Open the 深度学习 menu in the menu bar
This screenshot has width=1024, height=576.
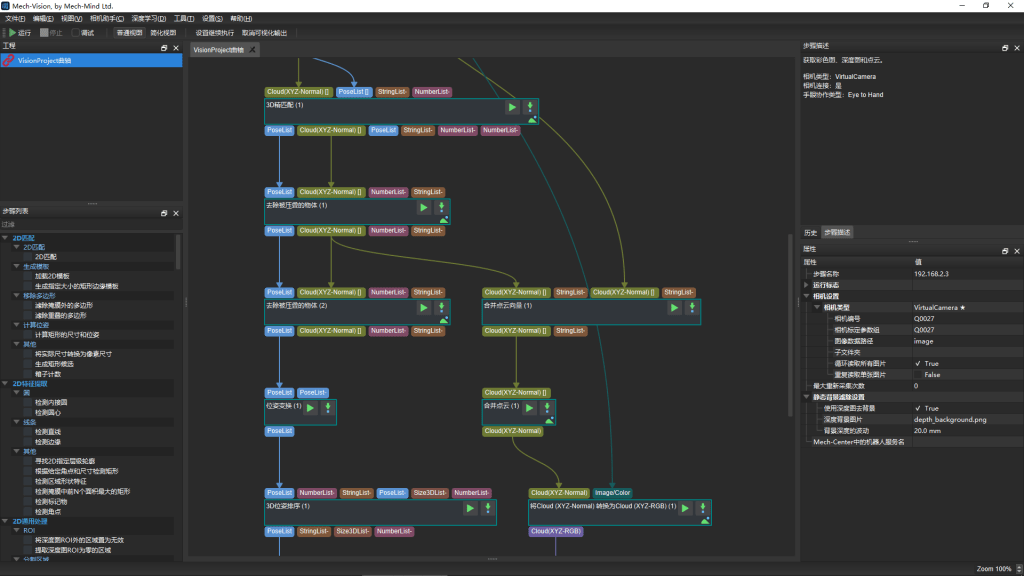tap(148, 18)
